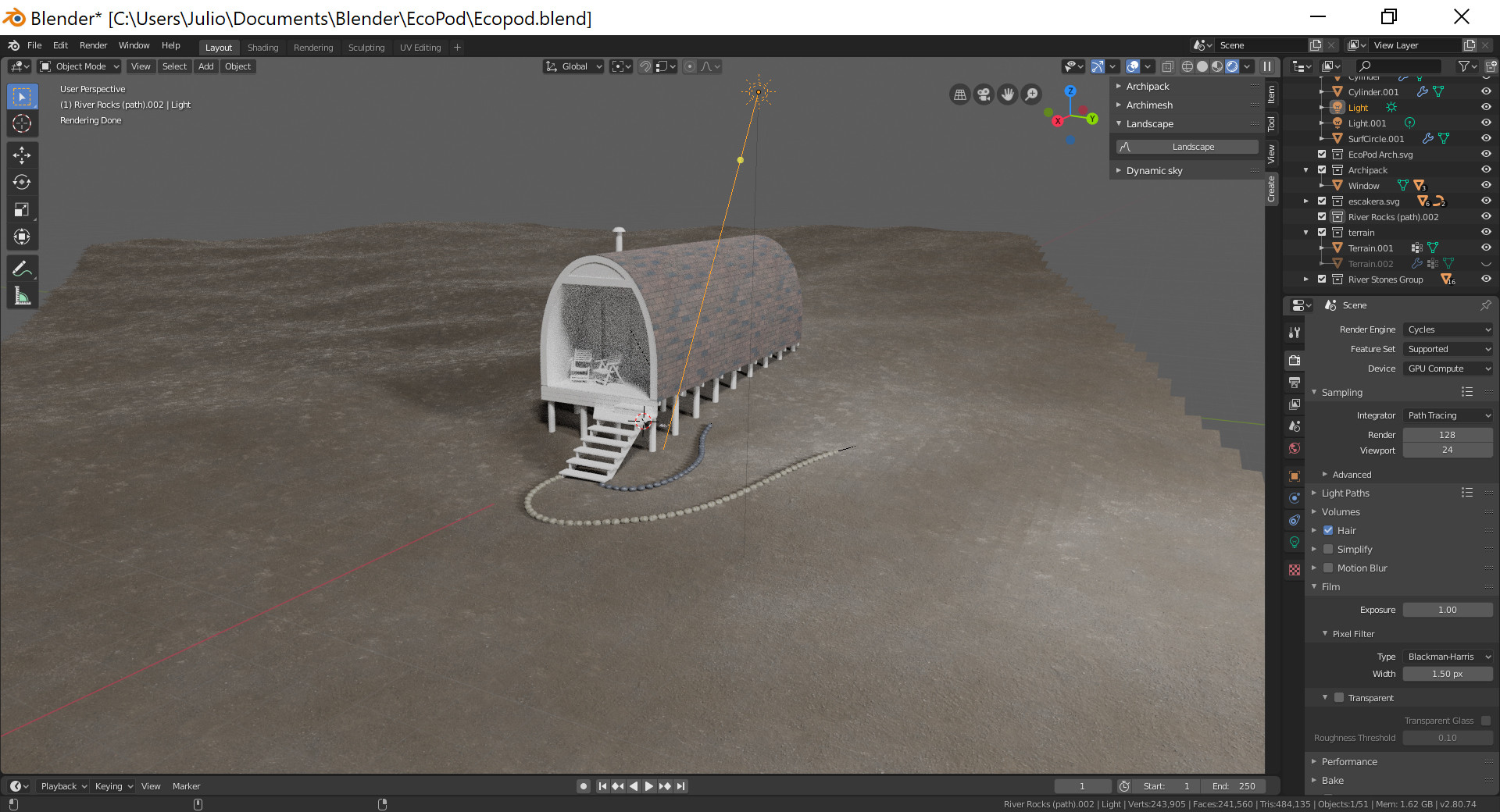The image size is (1500, 812).
Task: Disable the Hair checkbox under Sampling
Action: click(x=1329, y=530)
